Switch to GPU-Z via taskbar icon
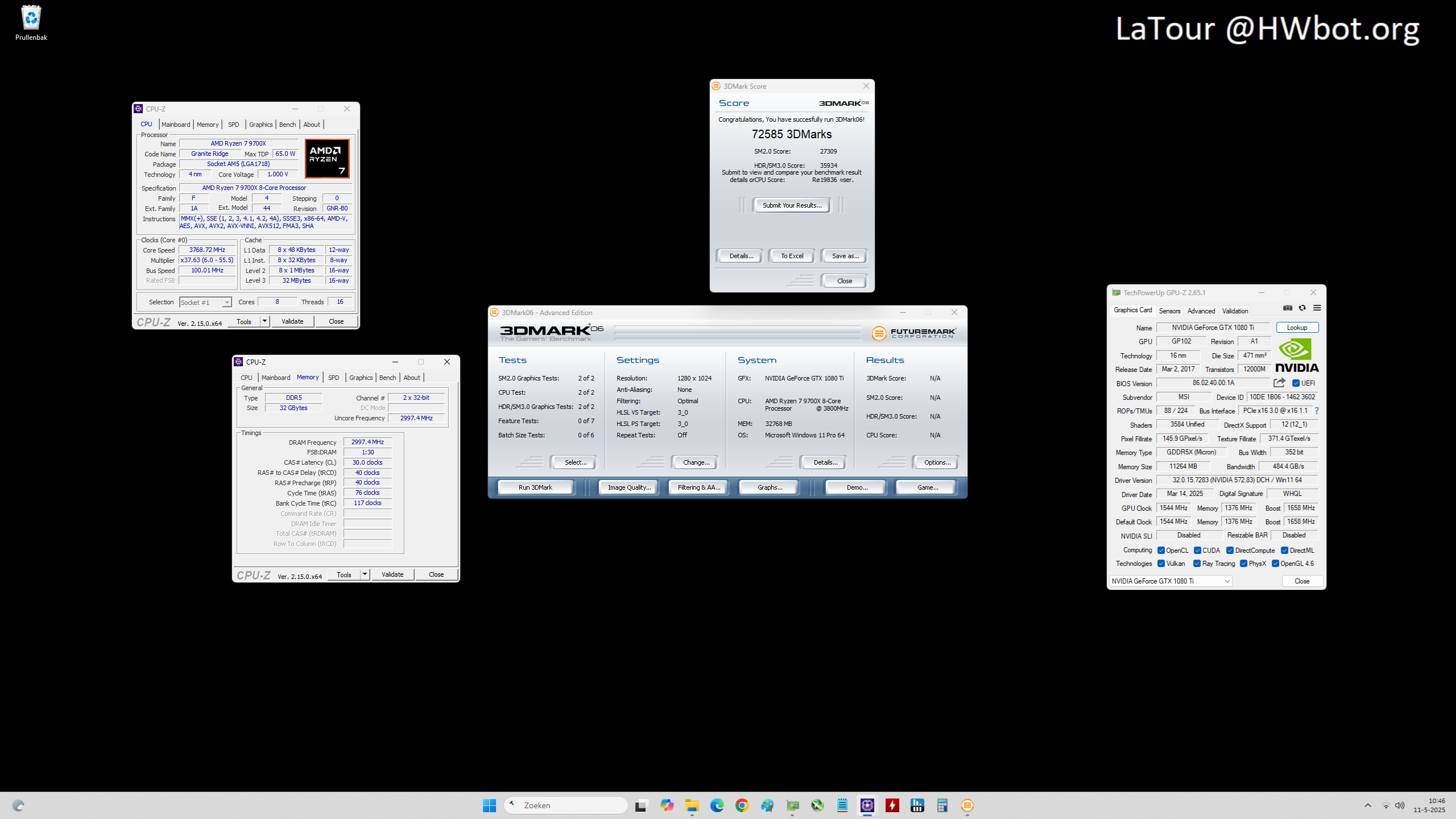This screenshot has height=819, width=1456. (792, 805)
